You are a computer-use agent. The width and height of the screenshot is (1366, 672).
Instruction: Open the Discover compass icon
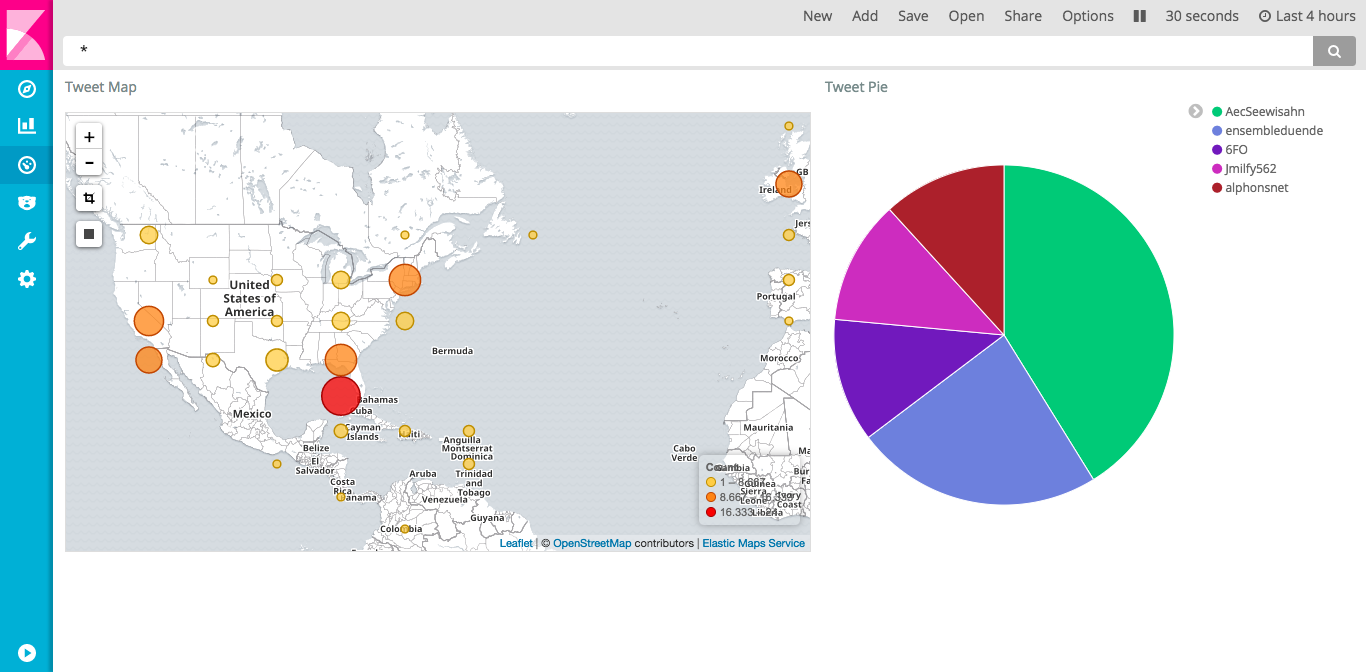27,90
